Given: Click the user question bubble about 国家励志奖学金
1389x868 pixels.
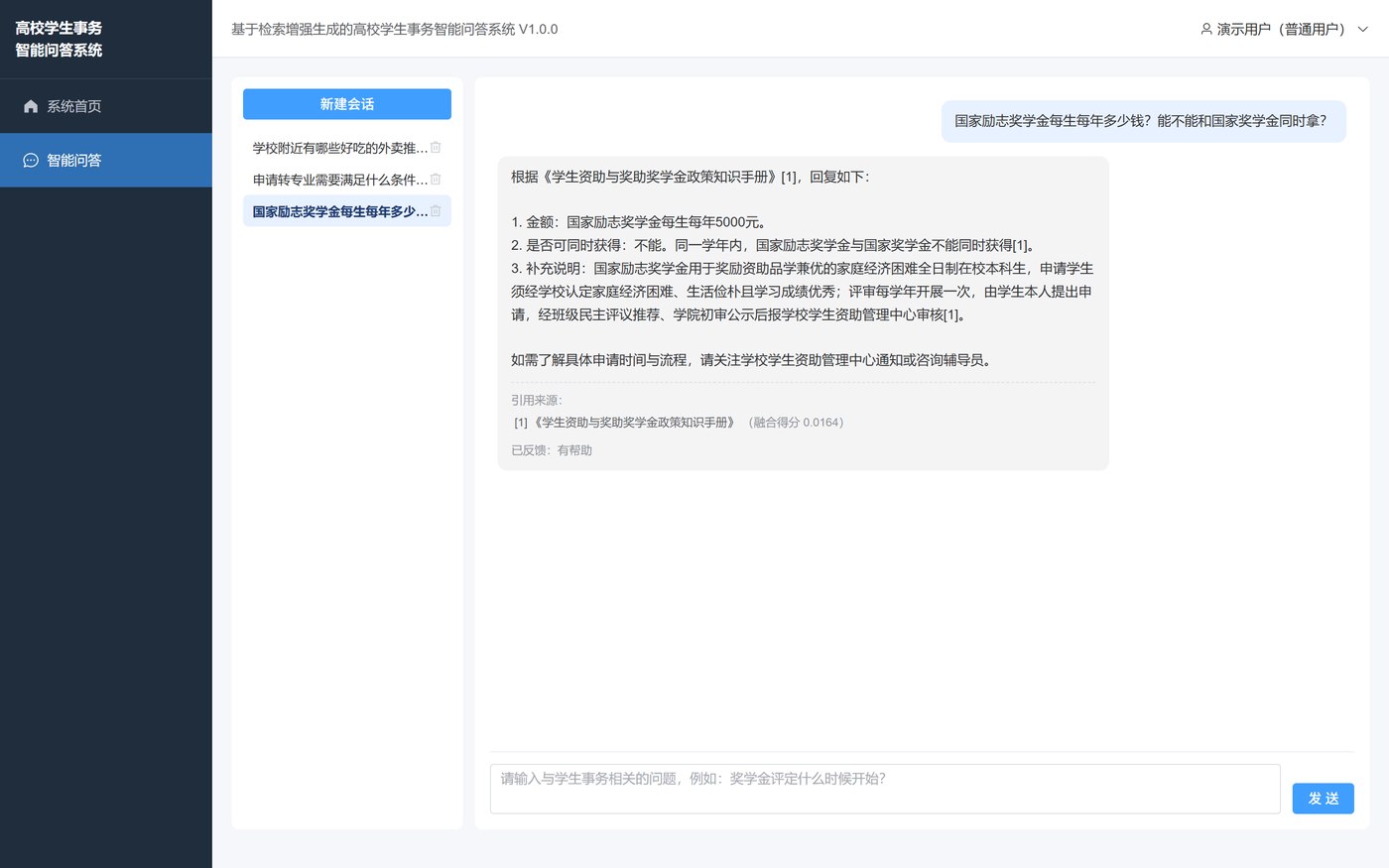Looking at the screenshot, I should click(1143, 121).
